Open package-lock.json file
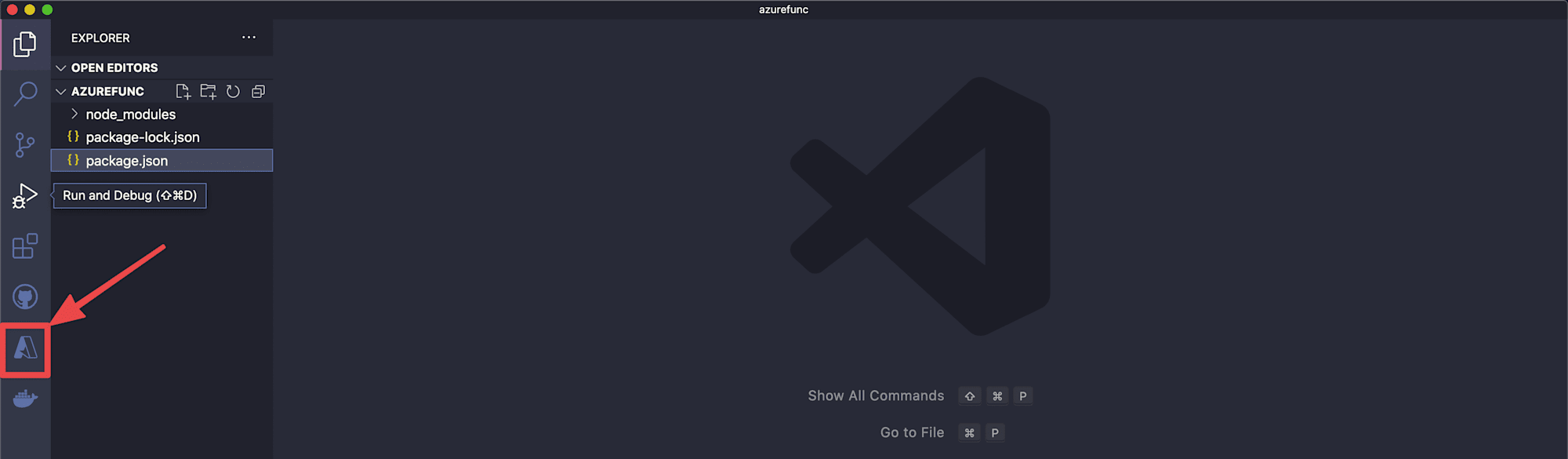Screen dimensions: 1568x459 point(162,137)
